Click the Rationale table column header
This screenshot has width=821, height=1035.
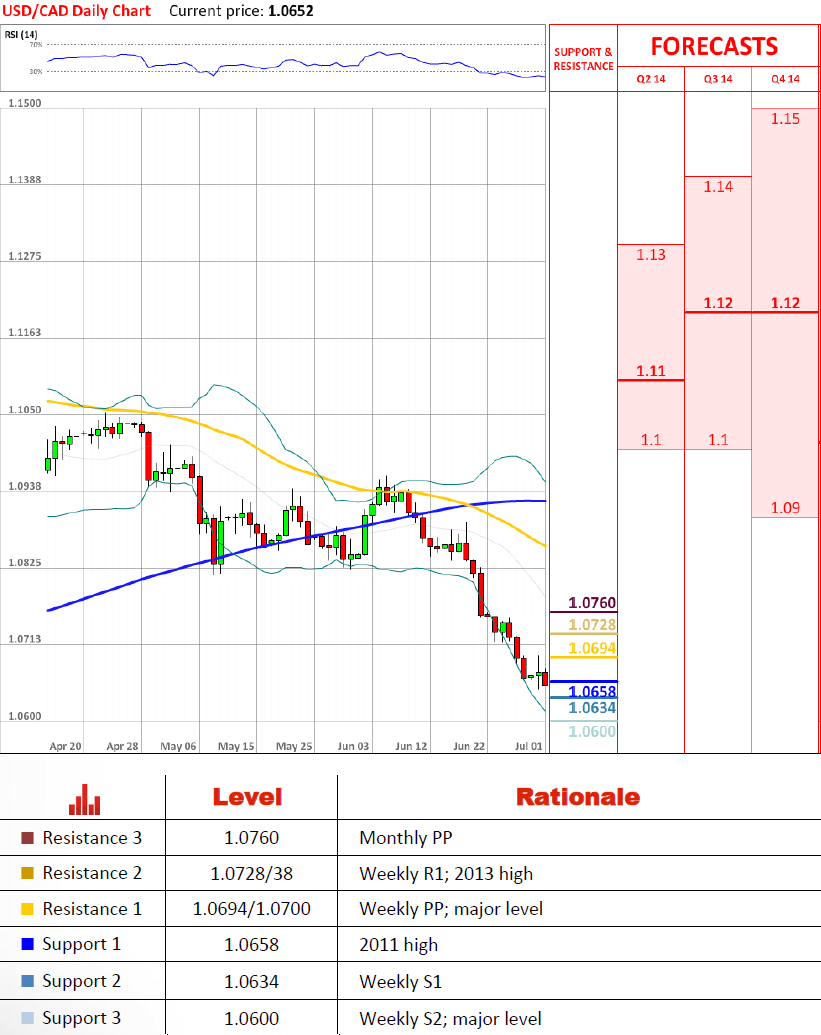[x=578, y=797]
